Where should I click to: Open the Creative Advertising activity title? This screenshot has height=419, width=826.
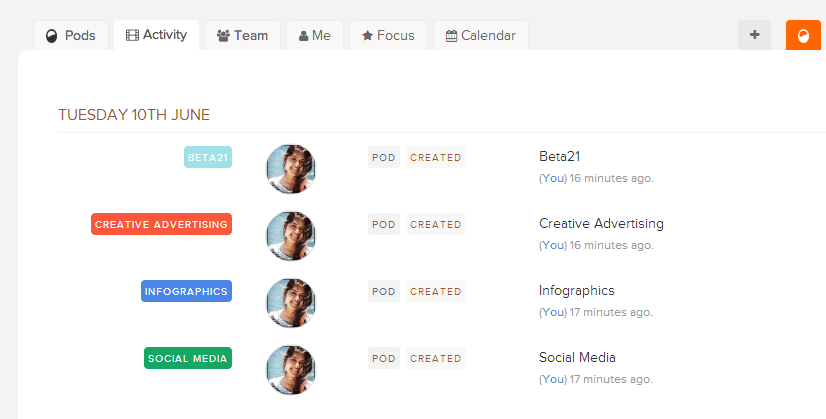pos(600,223)
